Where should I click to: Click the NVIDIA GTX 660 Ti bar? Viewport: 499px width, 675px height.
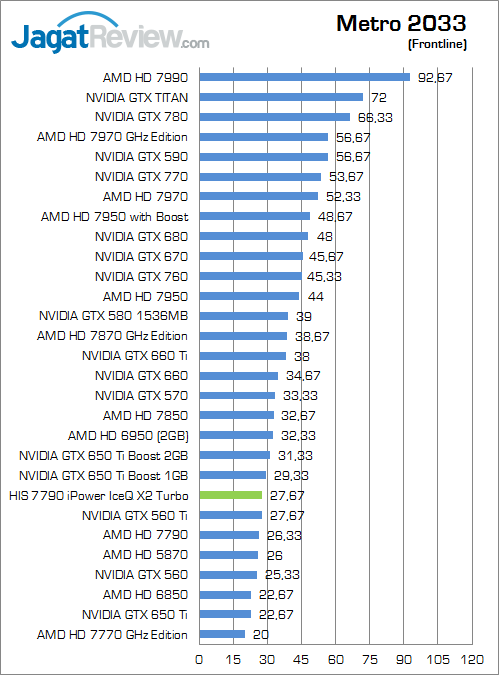[243, 356]
